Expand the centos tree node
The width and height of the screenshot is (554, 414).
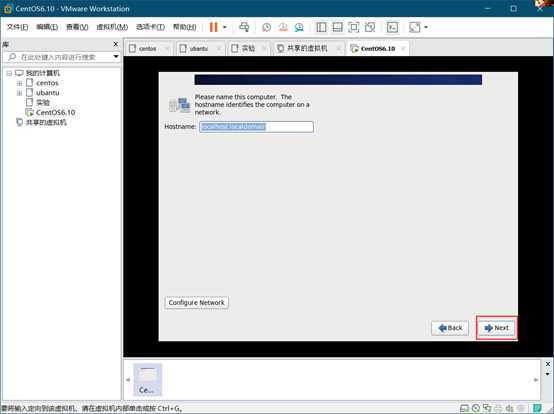tap(19, 83)
